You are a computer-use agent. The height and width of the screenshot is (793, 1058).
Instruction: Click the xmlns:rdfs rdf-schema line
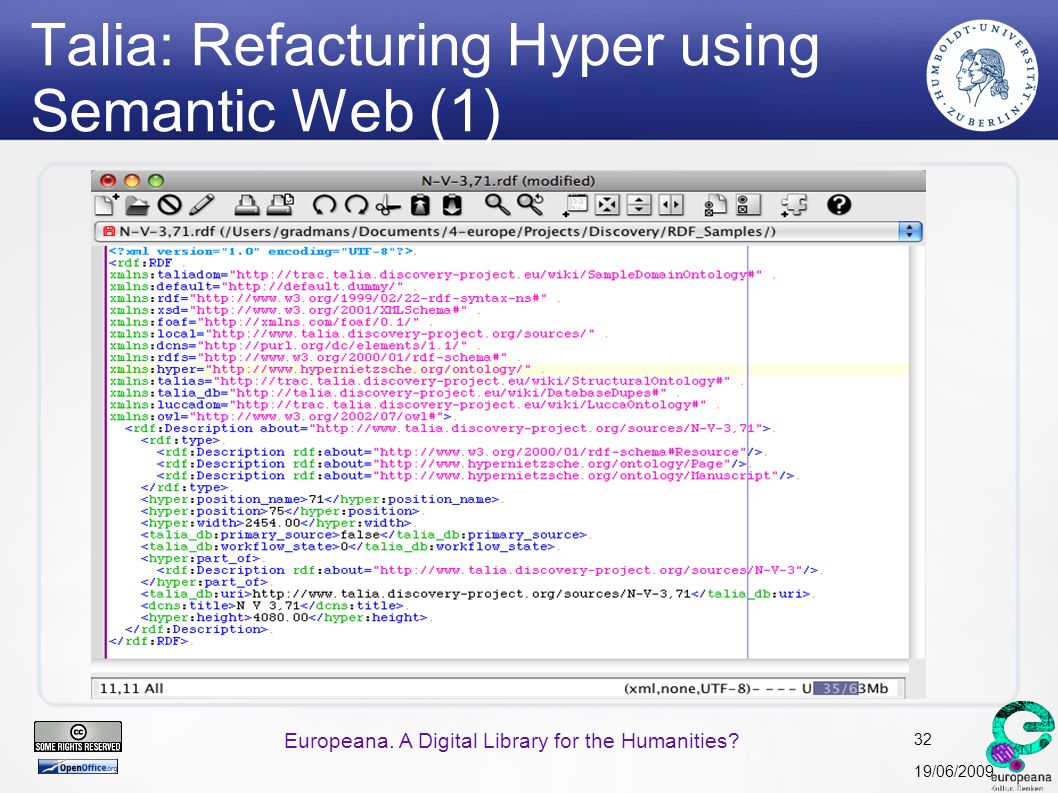pyautogui.click(x=308, y=357)
